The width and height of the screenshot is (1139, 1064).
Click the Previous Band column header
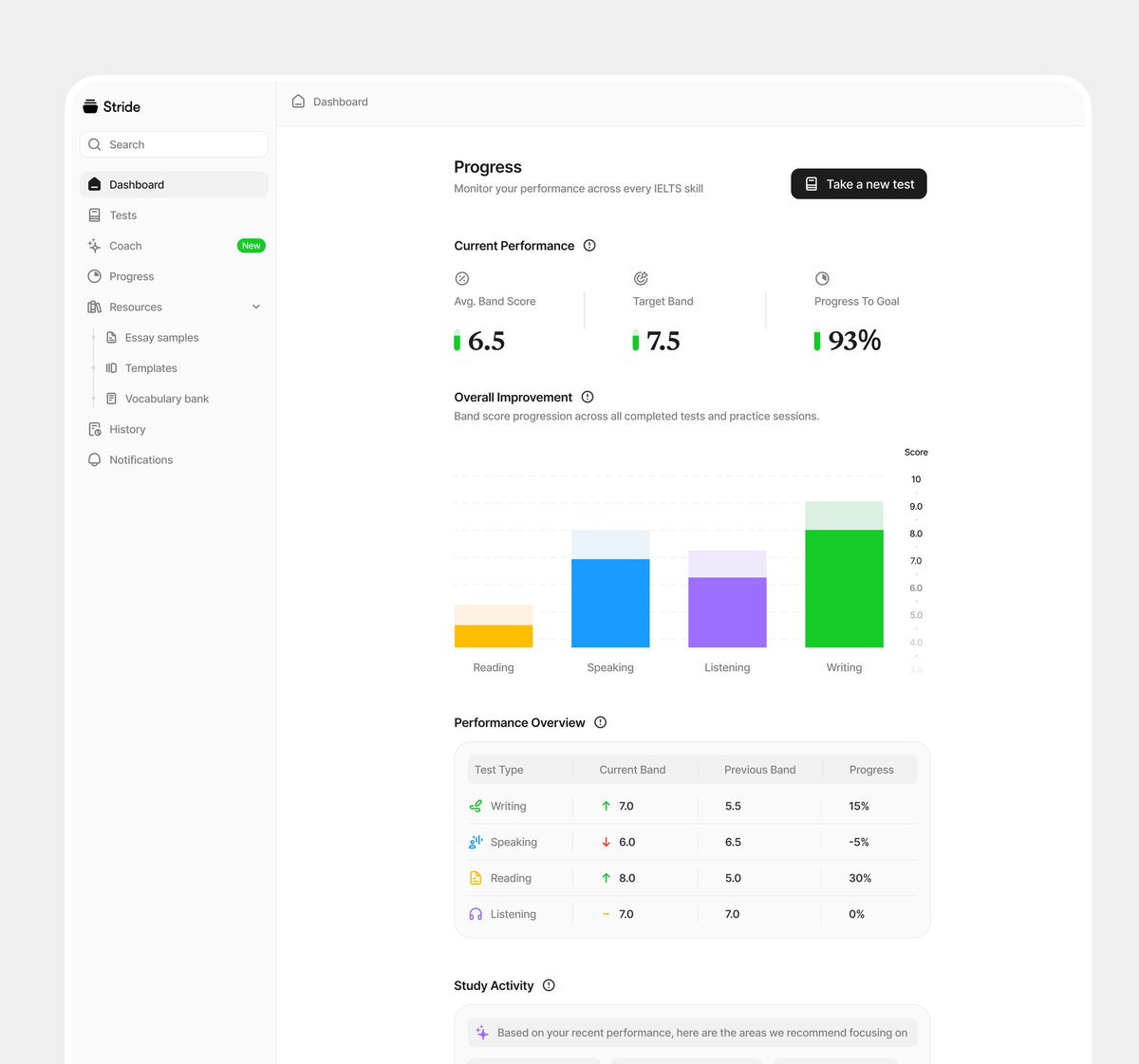(x=760, y=770)
